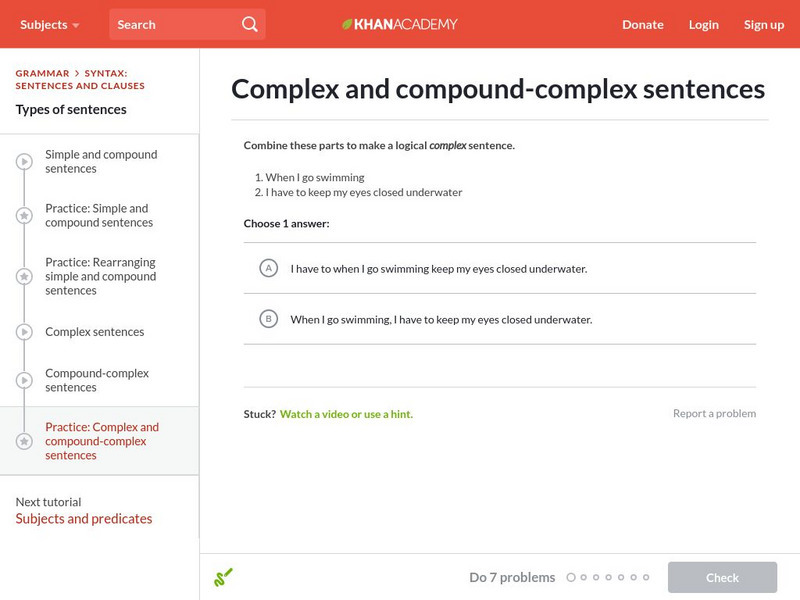Open the Login page
The height and width of the screenshot is (600, 800).
click(703, 24)
